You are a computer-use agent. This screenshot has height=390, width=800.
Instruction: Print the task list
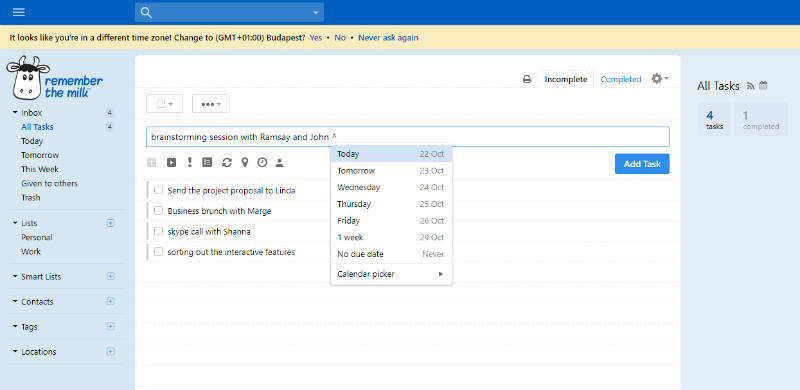[x=527, y=79]
